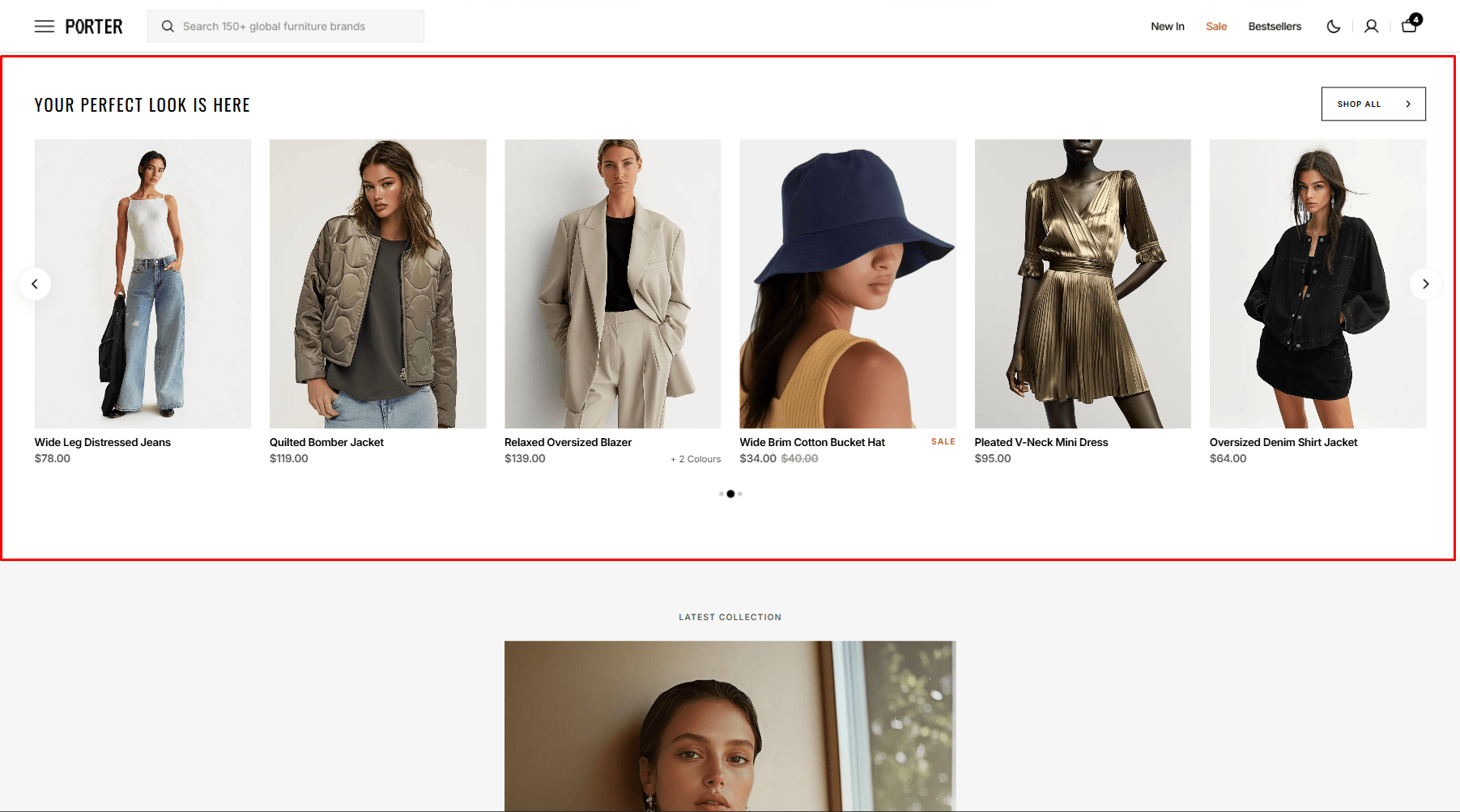Focus the furniture brands search field
Image resolution: width=1460 pixels, height=812 pixels.
coord(300,27)
